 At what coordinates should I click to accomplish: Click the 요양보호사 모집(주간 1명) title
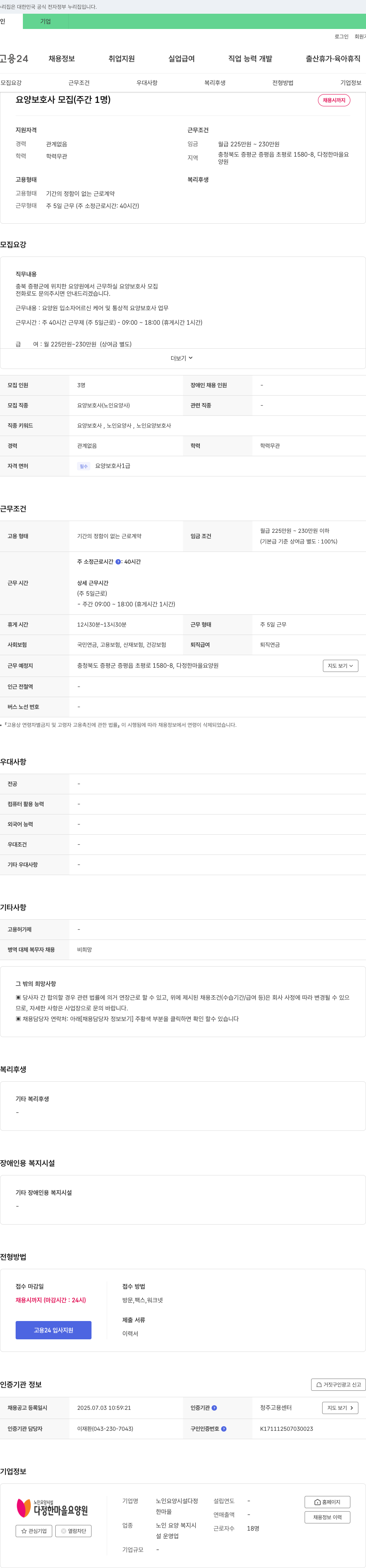point(63,100)
